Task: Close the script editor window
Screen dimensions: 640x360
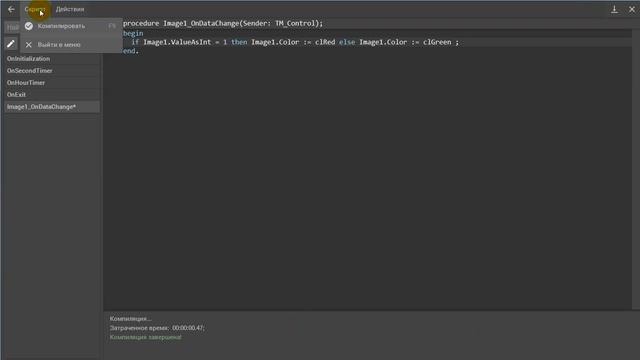Action: [631, 9]
